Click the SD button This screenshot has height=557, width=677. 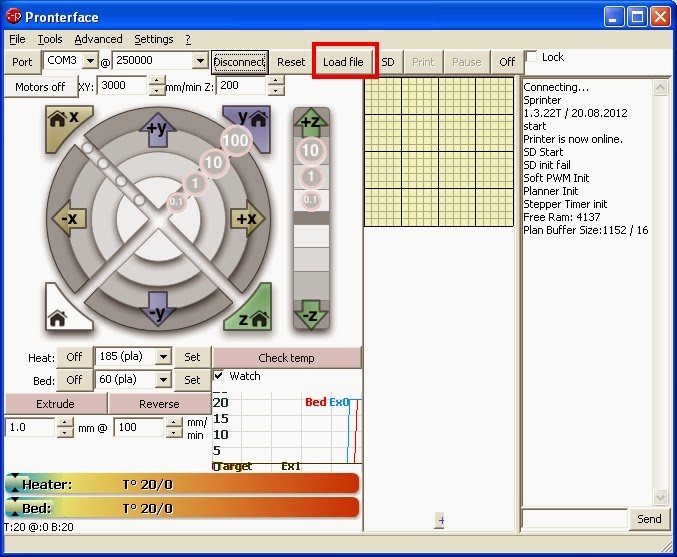click(388, 62)
